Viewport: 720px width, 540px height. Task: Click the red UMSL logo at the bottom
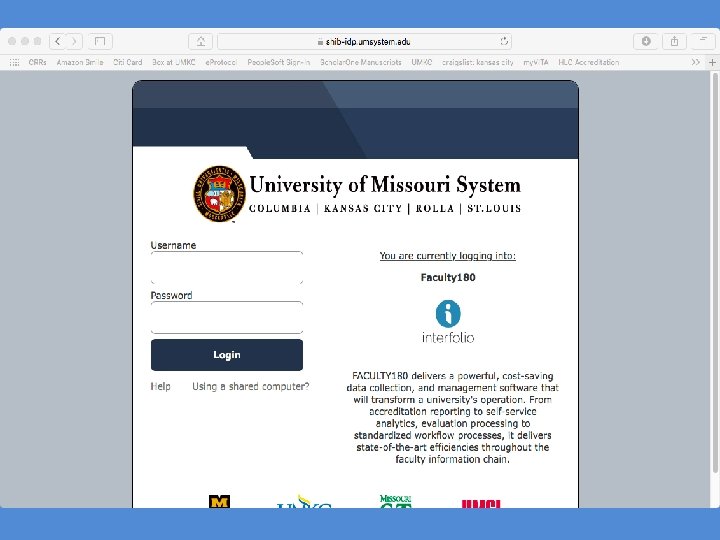[481, 504]
